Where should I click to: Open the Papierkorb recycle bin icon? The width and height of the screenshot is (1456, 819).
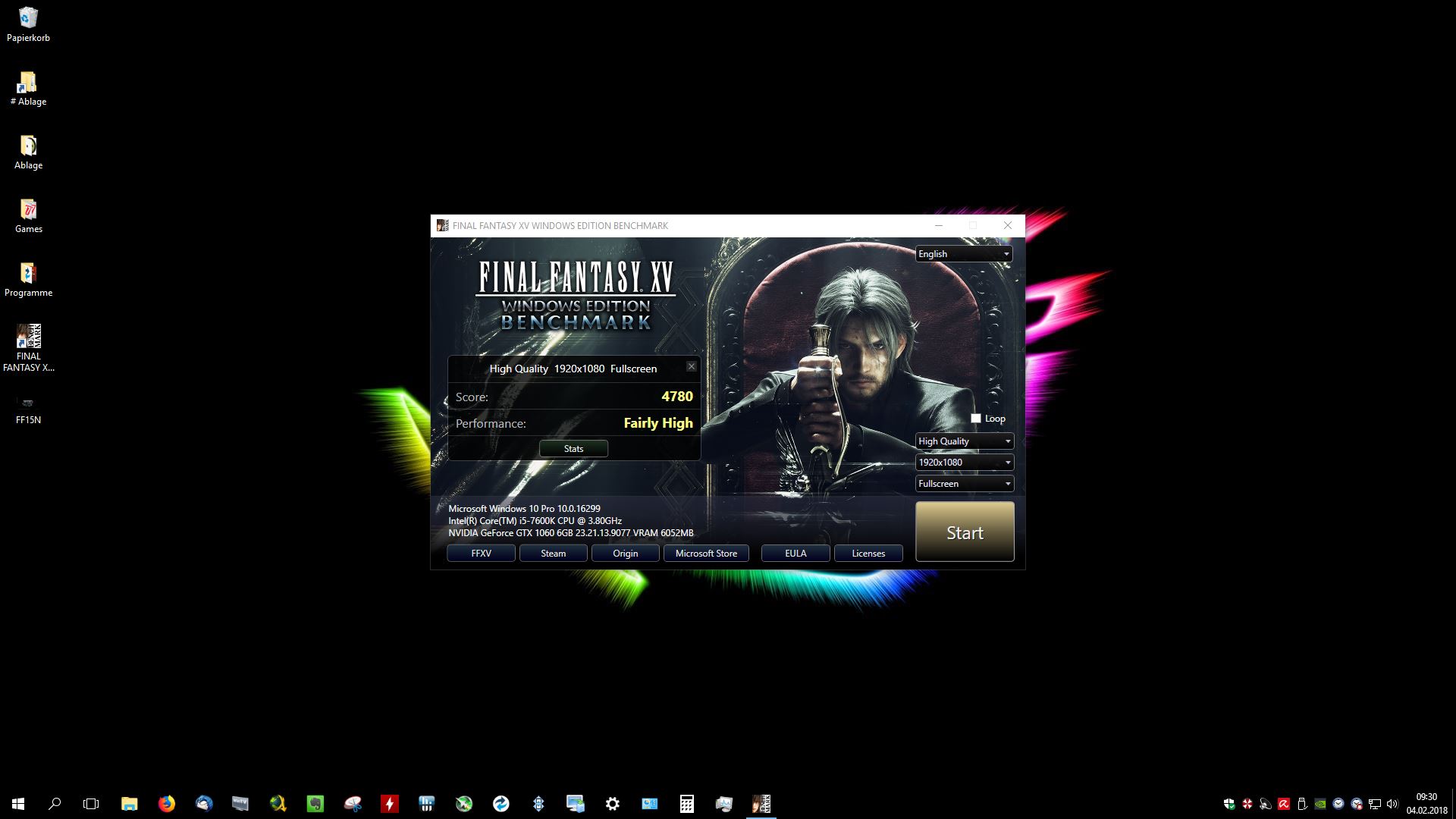[x=28, y=24]
